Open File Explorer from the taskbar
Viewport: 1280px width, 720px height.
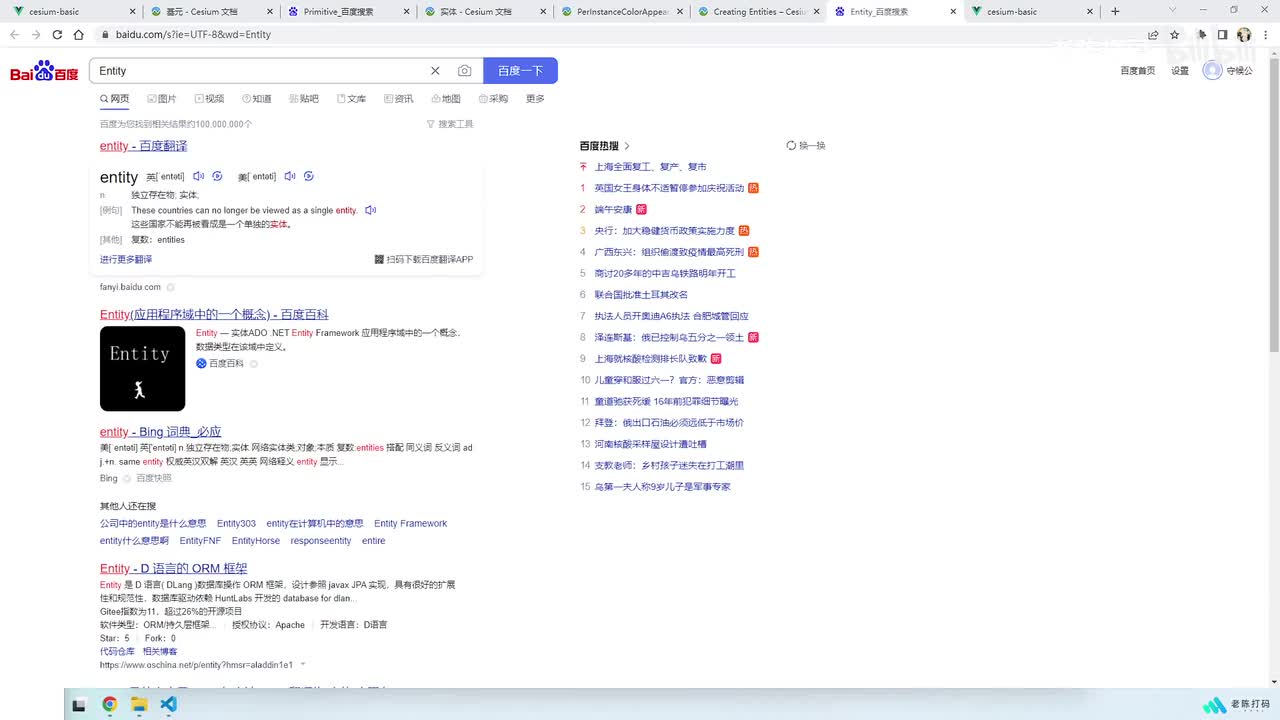click(139, 704)
